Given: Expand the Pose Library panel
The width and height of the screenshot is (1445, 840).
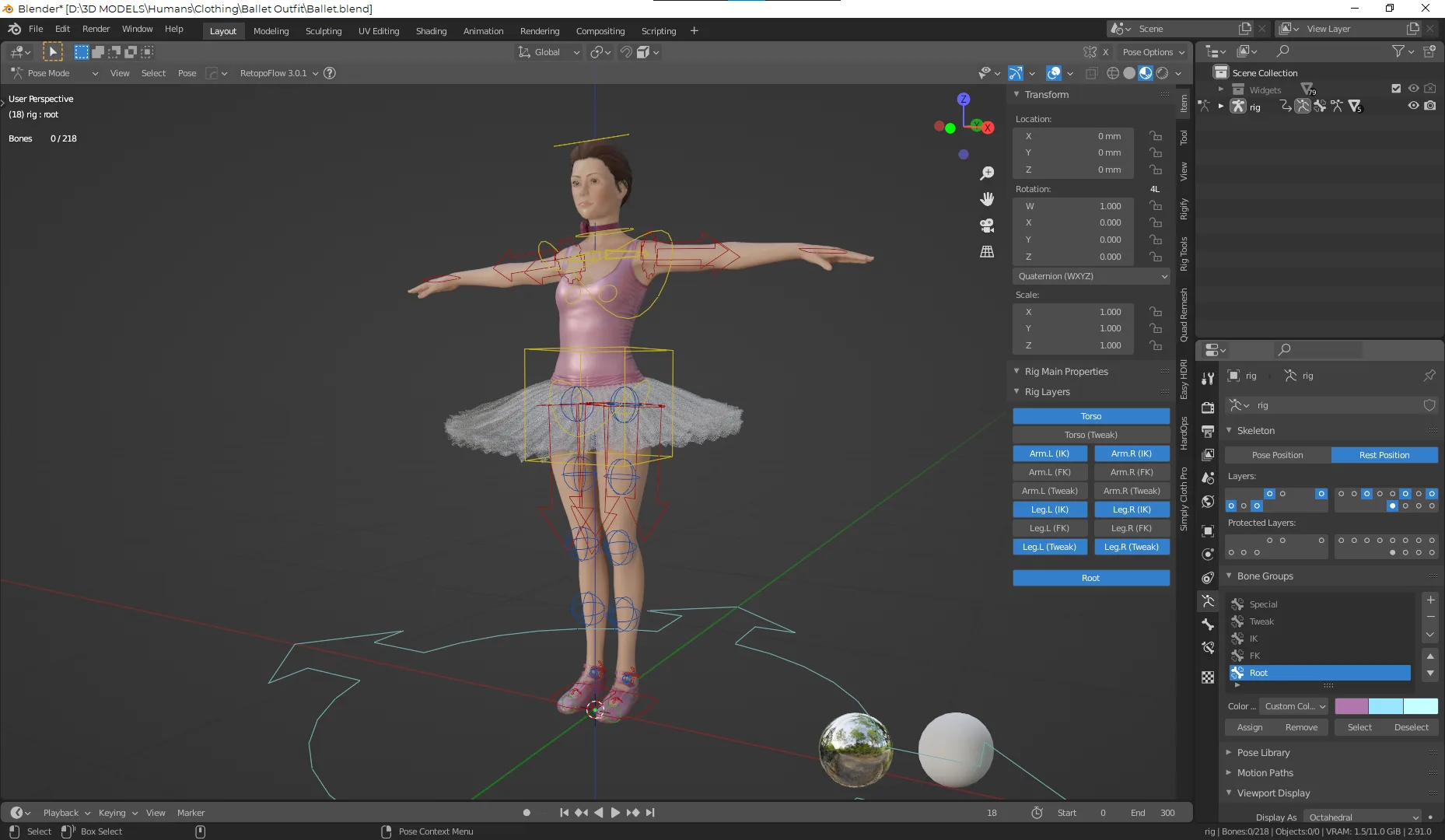Looking at the screenshot, I should [1229, 752].
